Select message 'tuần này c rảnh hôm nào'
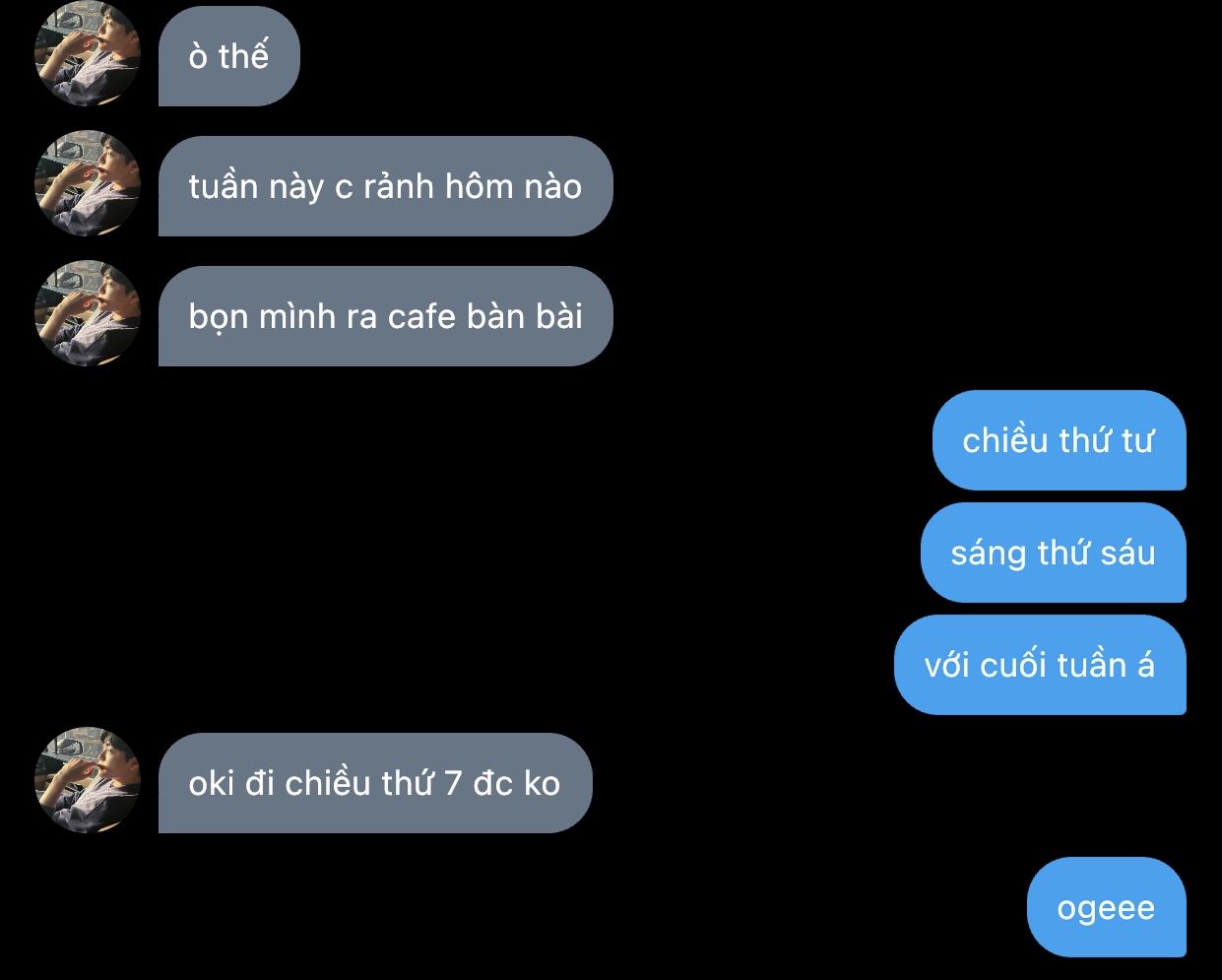The width and height of the screenshot is (1222, 980). (x=385, y=186)
